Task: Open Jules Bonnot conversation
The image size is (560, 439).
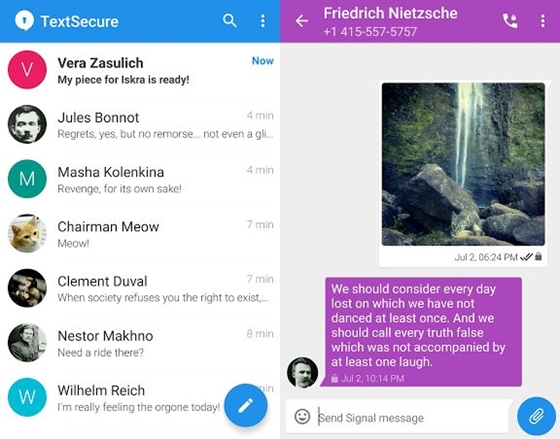Action: [140, 125]
